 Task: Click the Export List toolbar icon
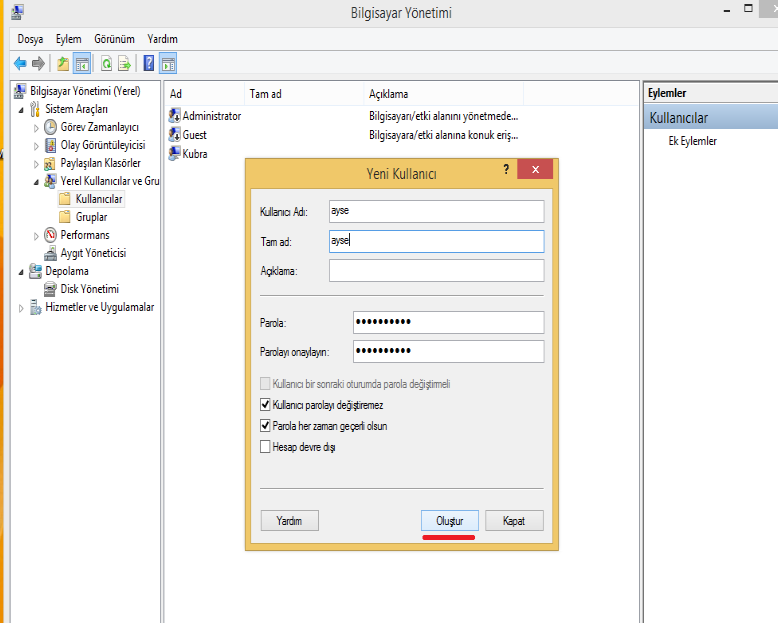[124, 63]
